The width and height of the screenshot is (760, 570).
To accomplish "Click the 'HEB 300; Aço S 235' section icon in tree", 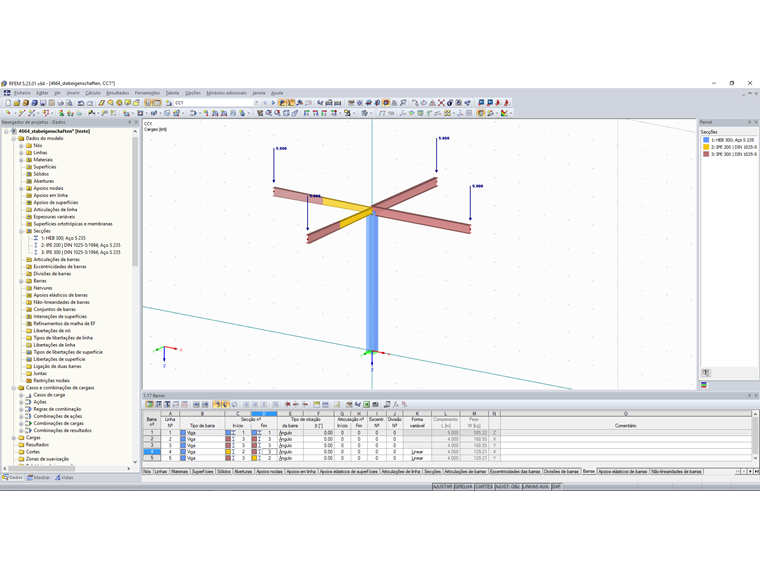I will click(36, 238).
